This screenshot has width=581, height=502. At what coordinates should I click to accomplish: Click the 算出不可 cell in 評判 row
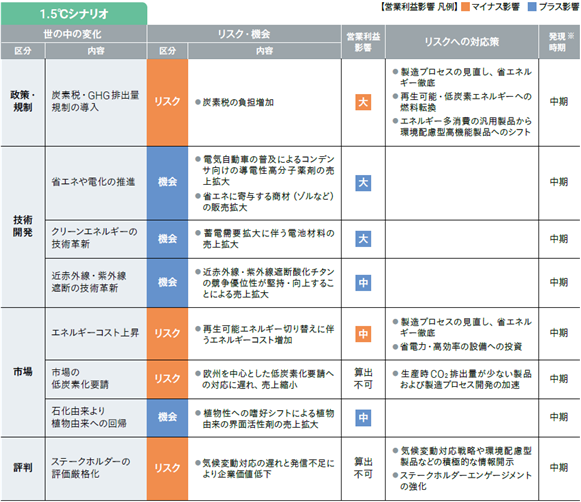click(x=363, y=468)
